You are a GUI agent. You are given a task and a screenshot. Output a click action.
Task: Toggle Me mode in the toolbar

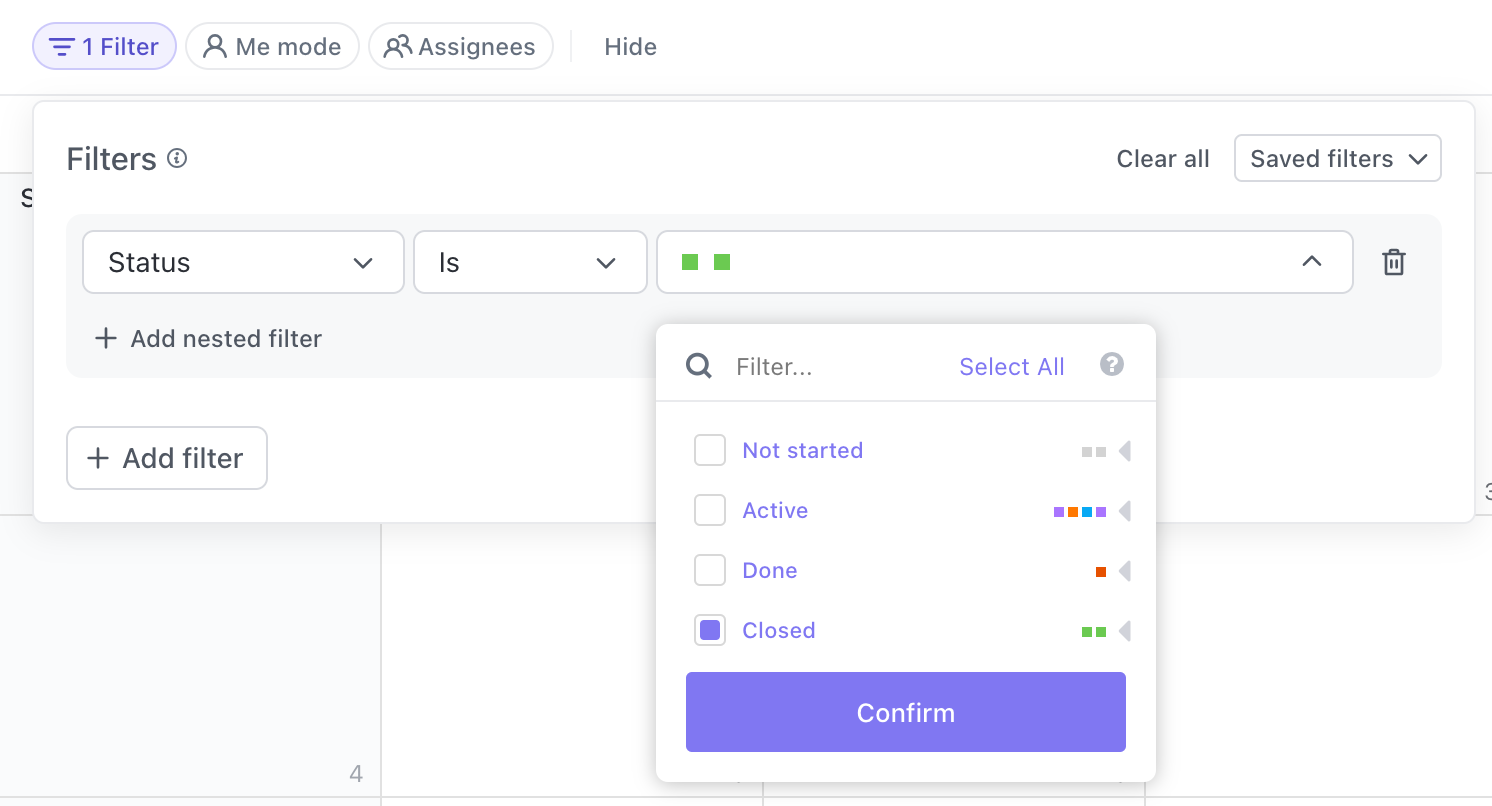click(x=272, y=47)
